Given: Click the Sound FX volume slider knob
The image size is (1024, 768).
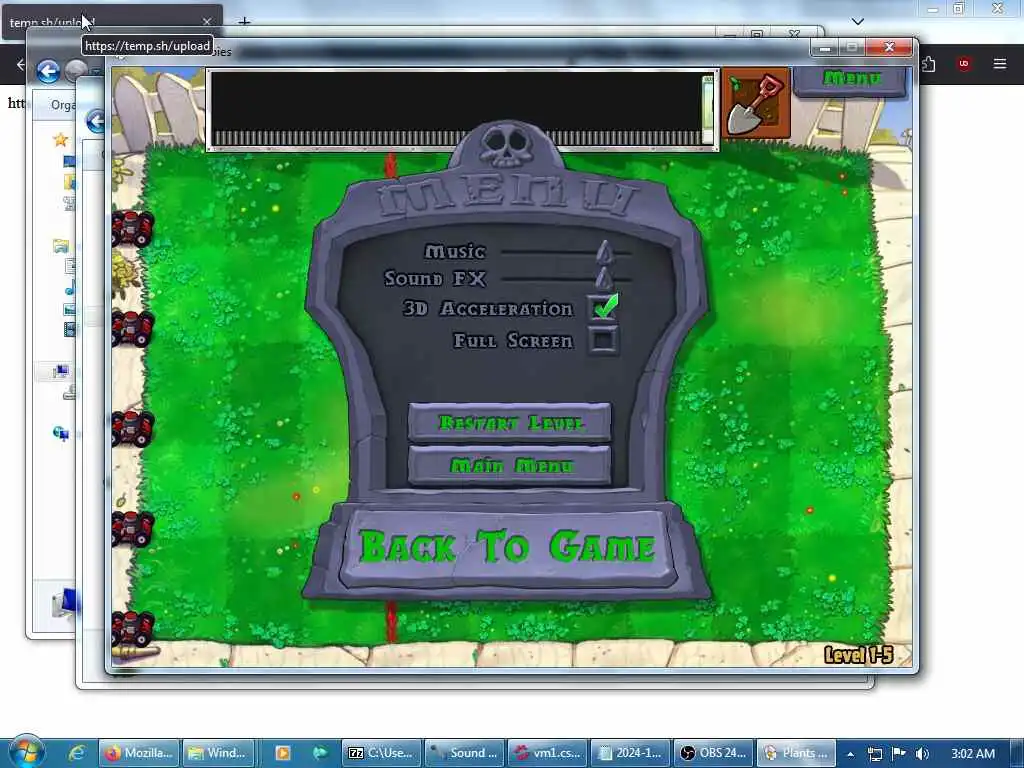Looking at the screenshot, I should [x=605, y=279].
